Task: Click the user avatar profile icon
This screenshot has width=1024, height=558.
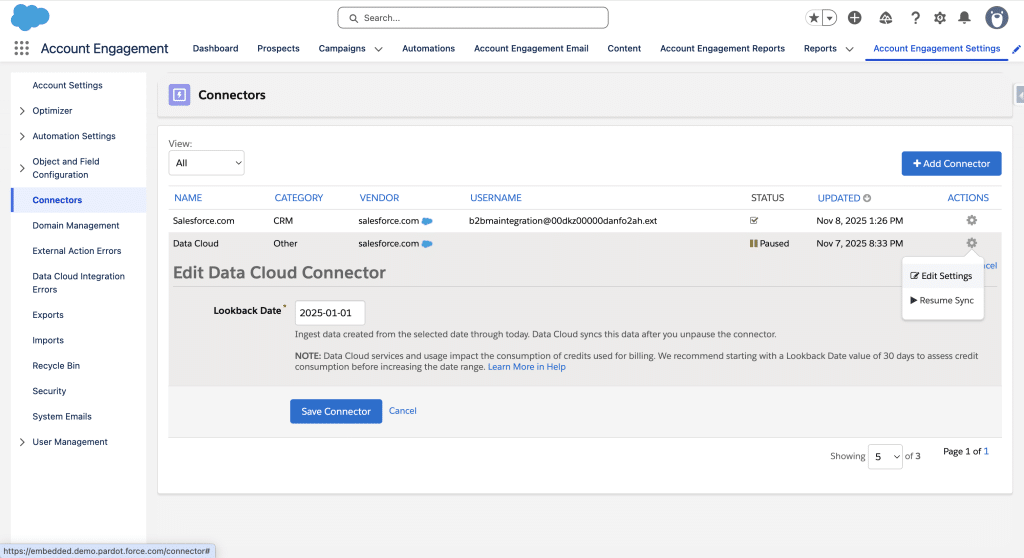Action: 996,18
